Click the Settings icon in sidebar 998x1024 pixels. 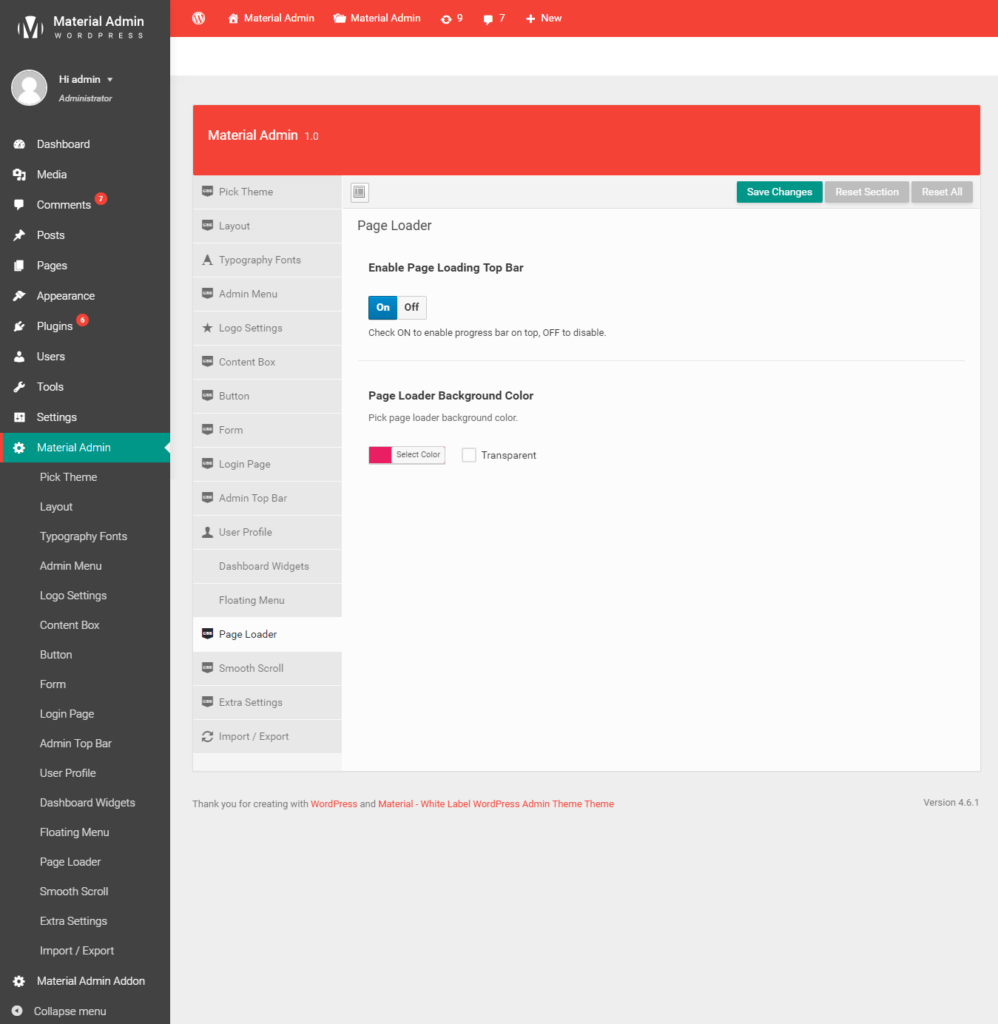point(19,417)
